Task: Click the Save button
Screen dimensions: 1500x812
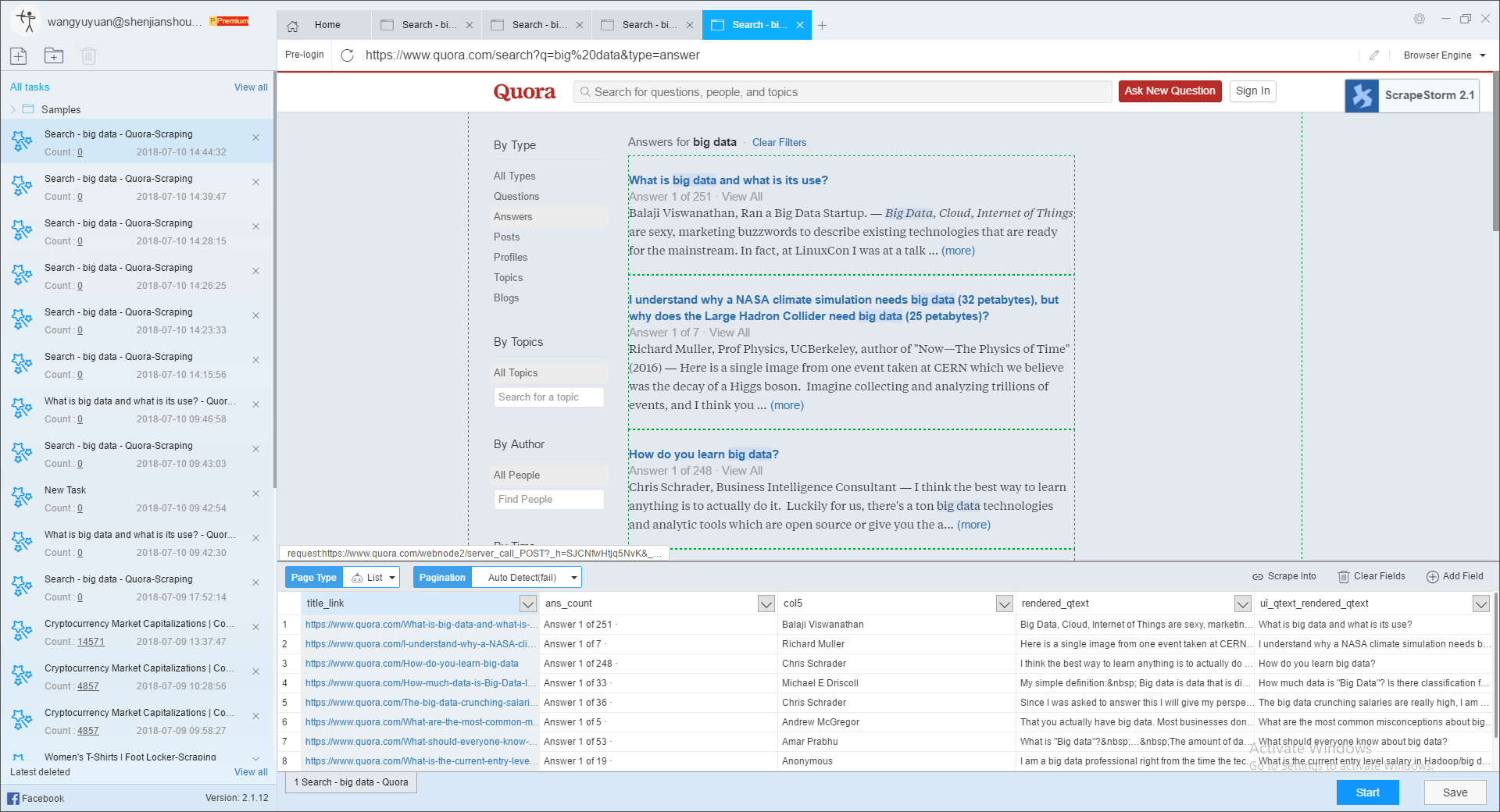Action: (1455, 792)
